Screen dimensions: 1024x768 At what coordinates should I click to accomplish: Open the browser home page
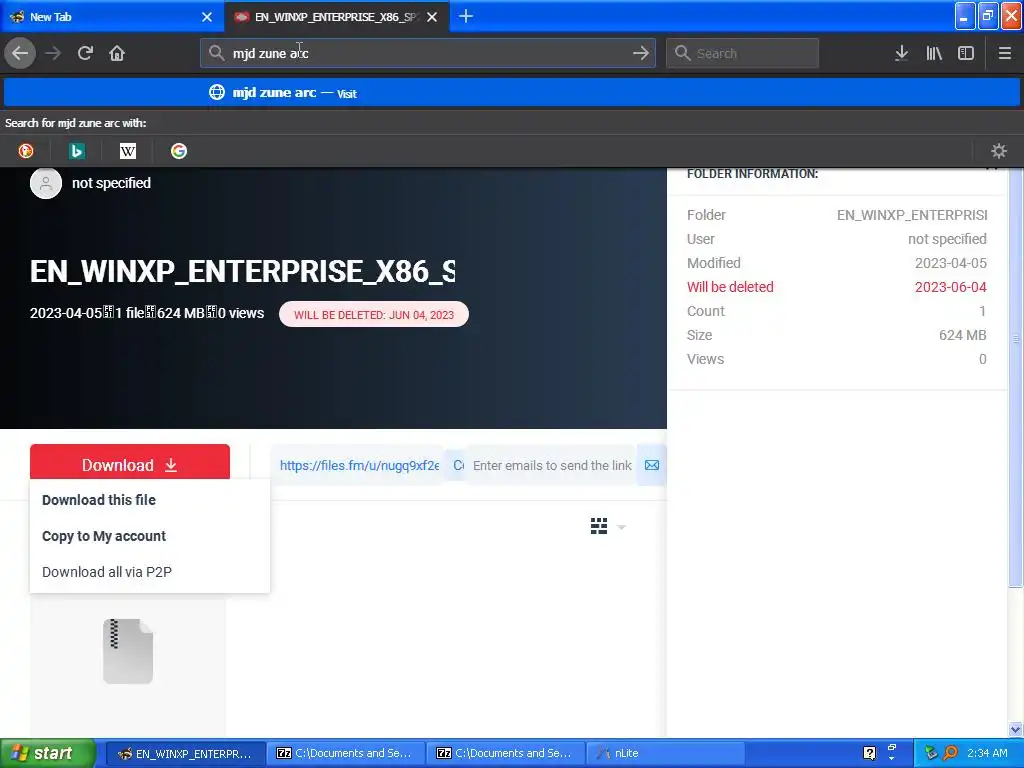point(117,53)
